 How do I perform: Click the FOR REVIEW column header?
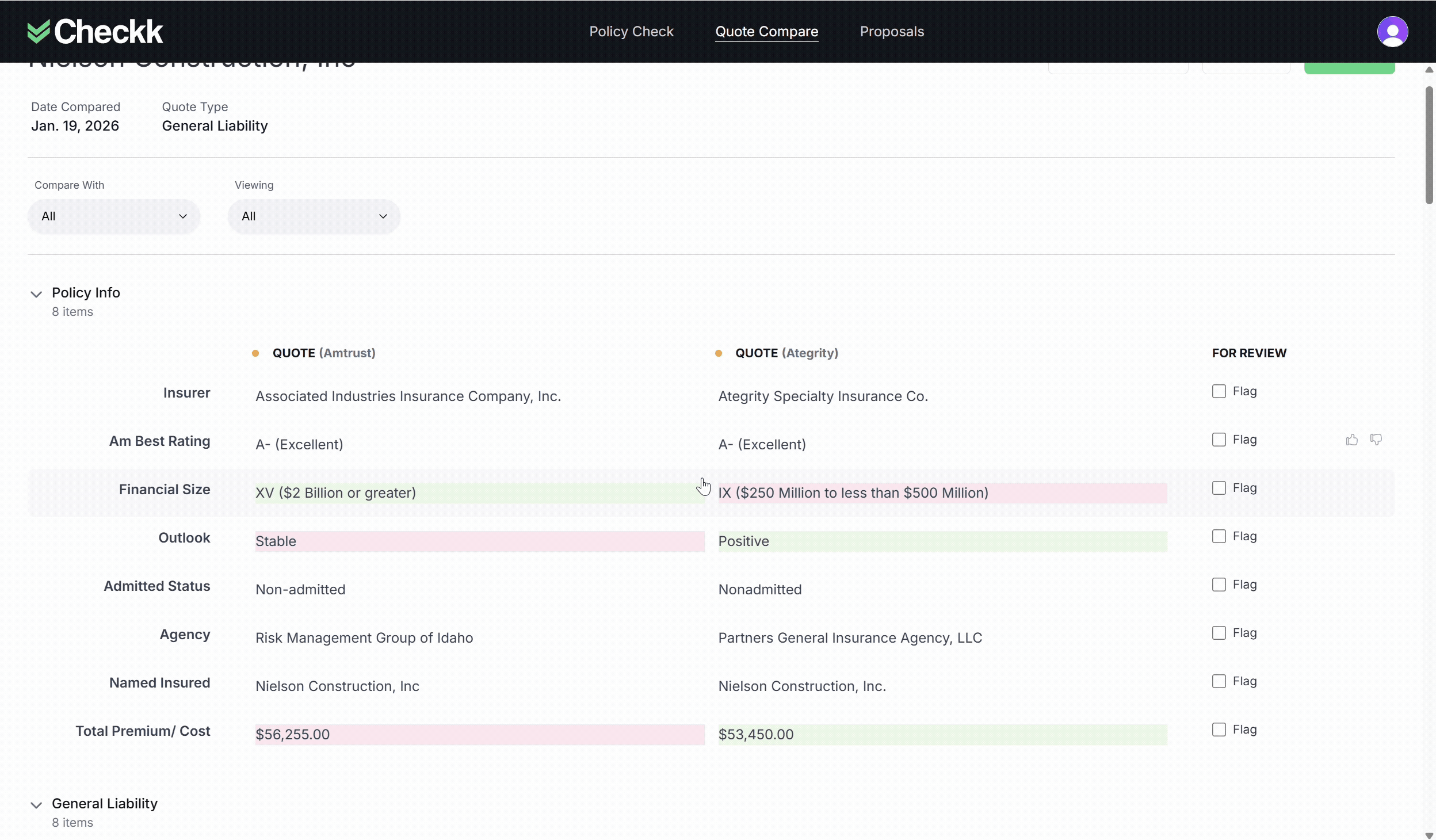(x=1249, y=353)
